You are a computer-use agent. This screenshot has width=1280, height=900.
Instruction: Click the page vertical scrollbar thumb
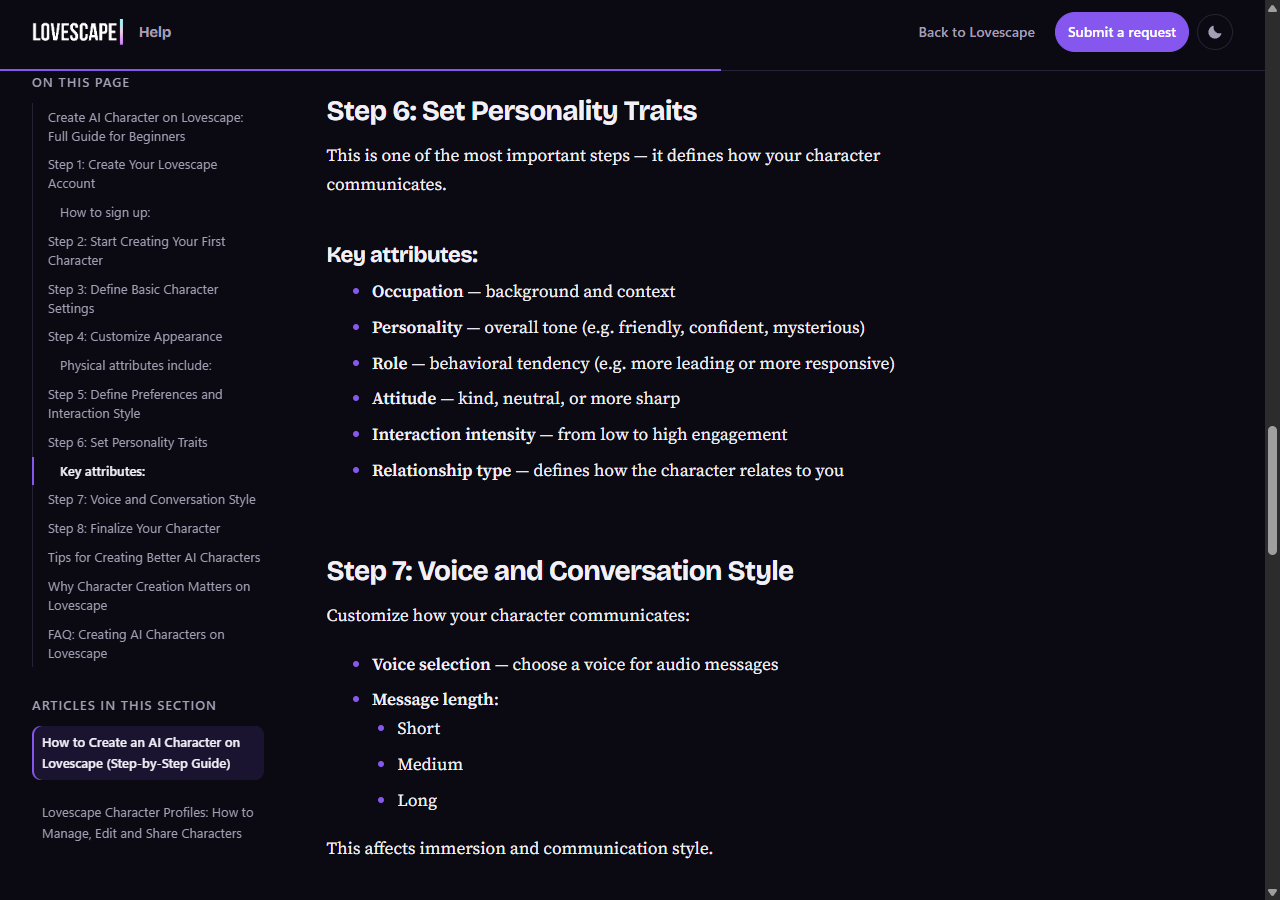click(x=1272, y=490)
